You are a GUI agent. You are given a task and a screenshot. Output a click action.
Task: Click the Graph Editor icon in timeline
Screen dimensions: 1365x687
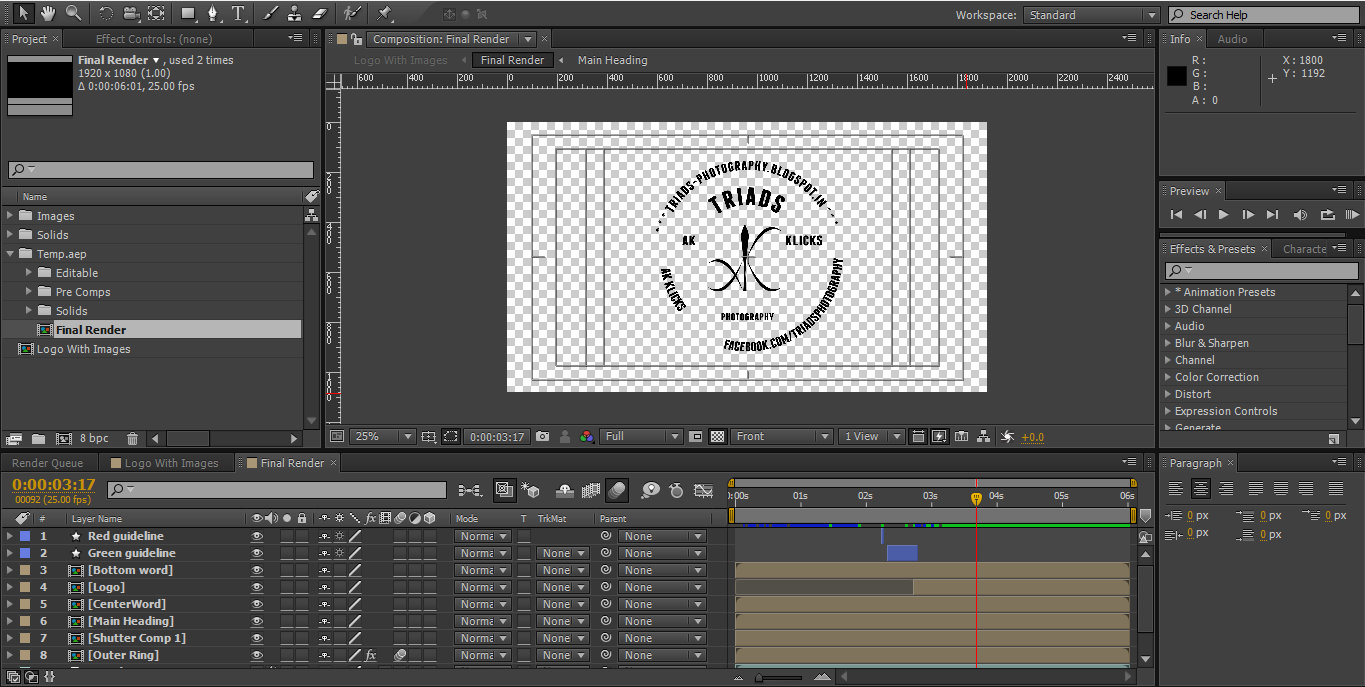pyautogui.click(x=704, y=490)
